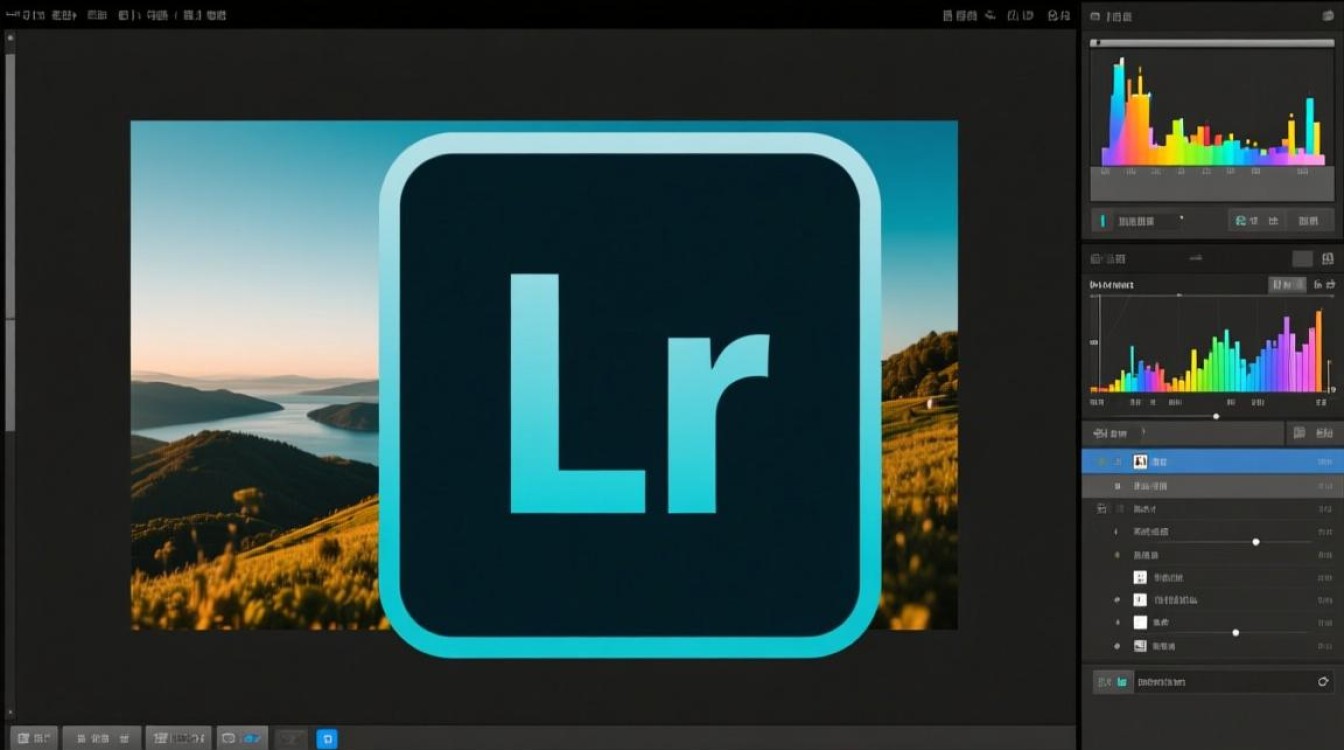Collapse the third row's tree group icon
Viewport: 1344px width, 750px height.
point(1101,509)
